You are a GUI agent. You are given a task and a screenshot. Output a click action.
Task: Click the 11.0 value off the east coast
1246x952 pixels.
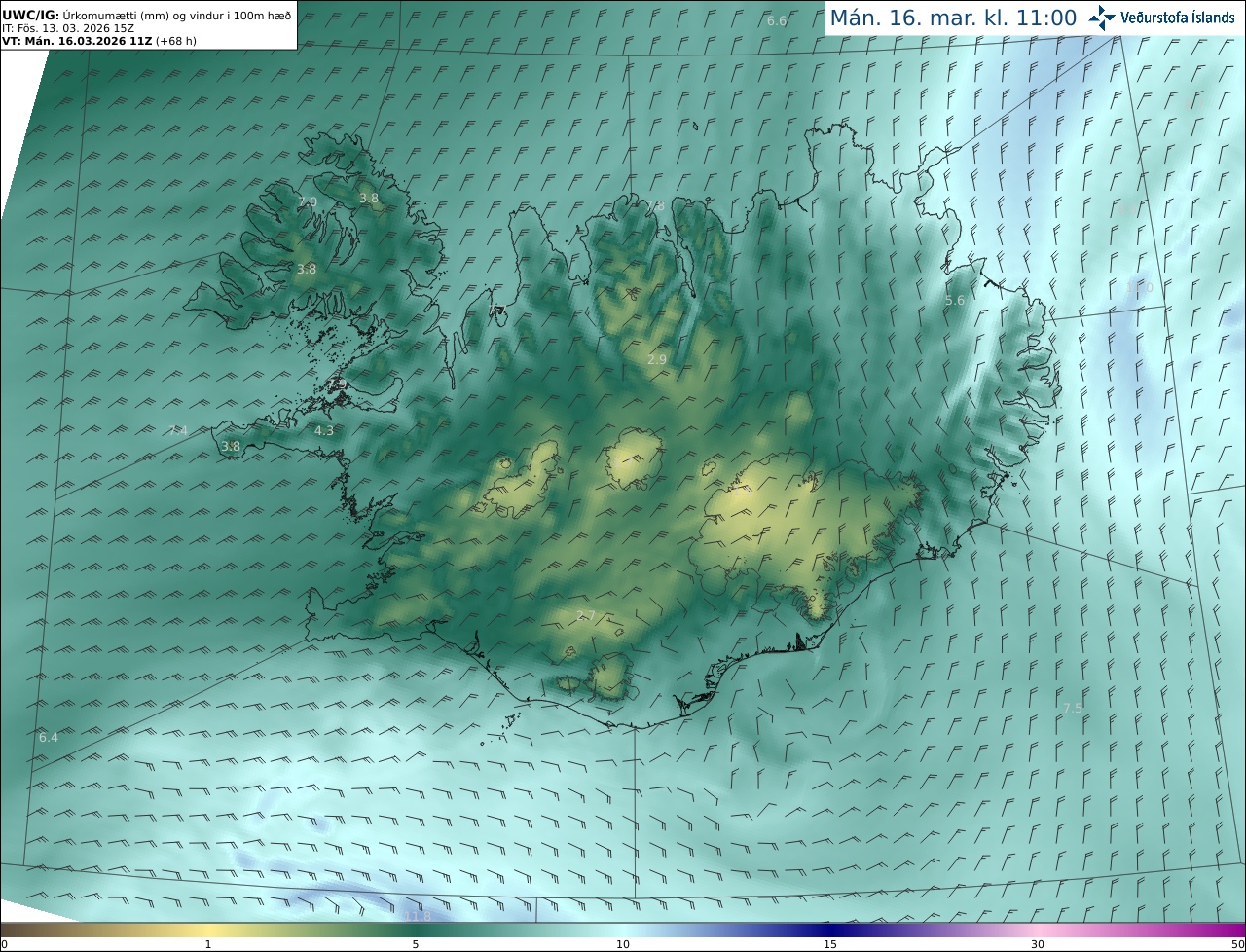(1139, 288)
